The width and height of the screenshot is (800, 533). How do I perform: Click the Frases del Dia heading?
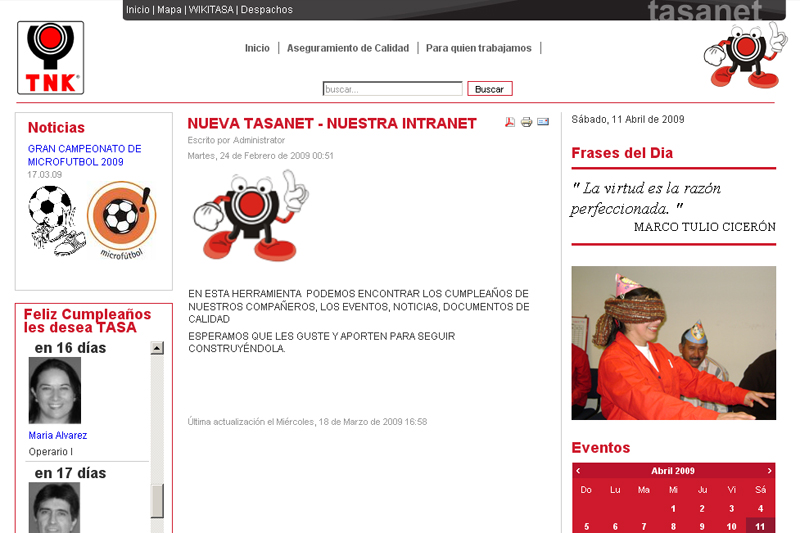click(x=622, y=153)
